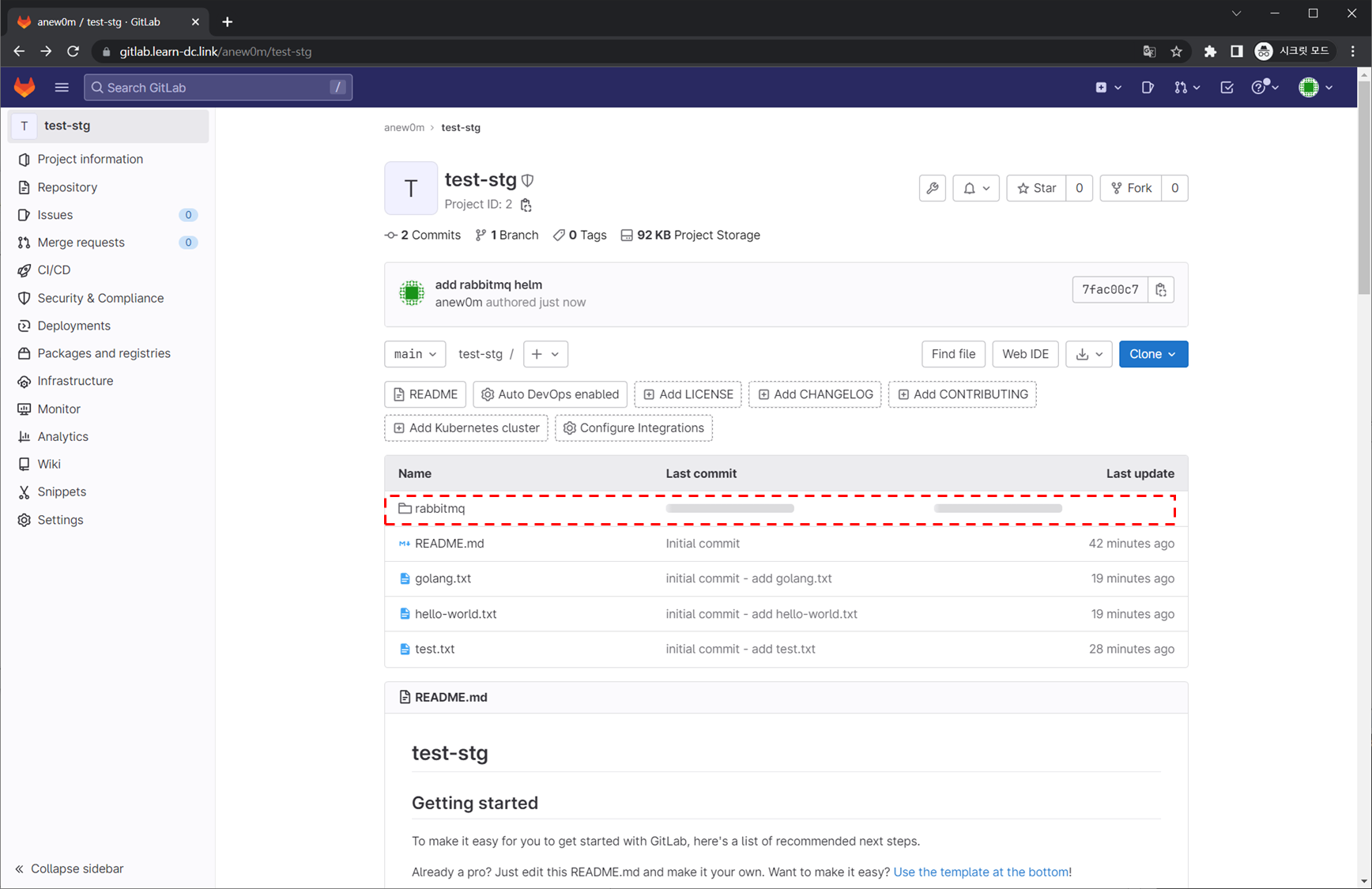Viewport: 1372px width, 889px height.
Task: Open the issues icon in top bar
Action: coord(1148,87)
